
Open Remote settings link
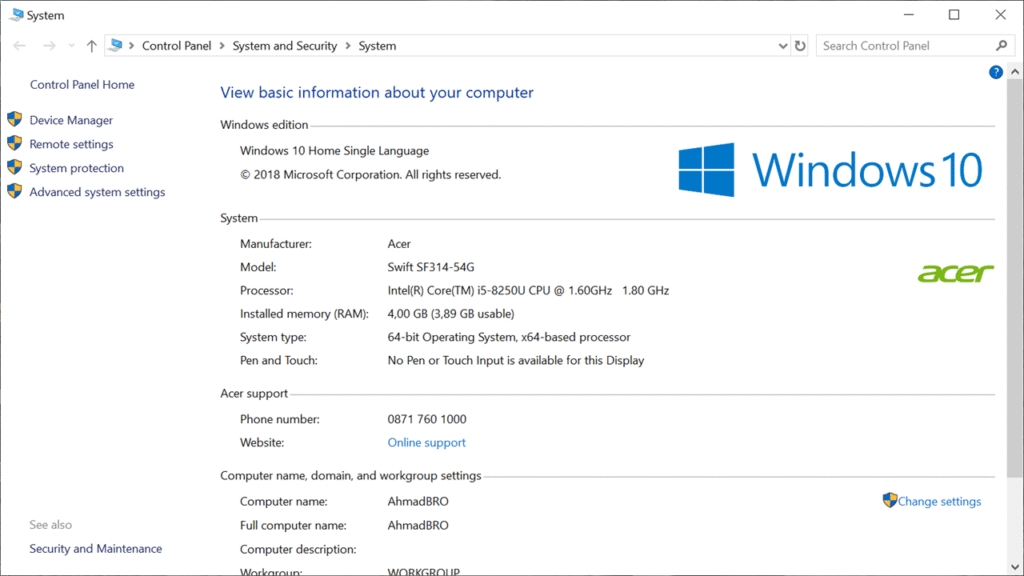(71, 144)
